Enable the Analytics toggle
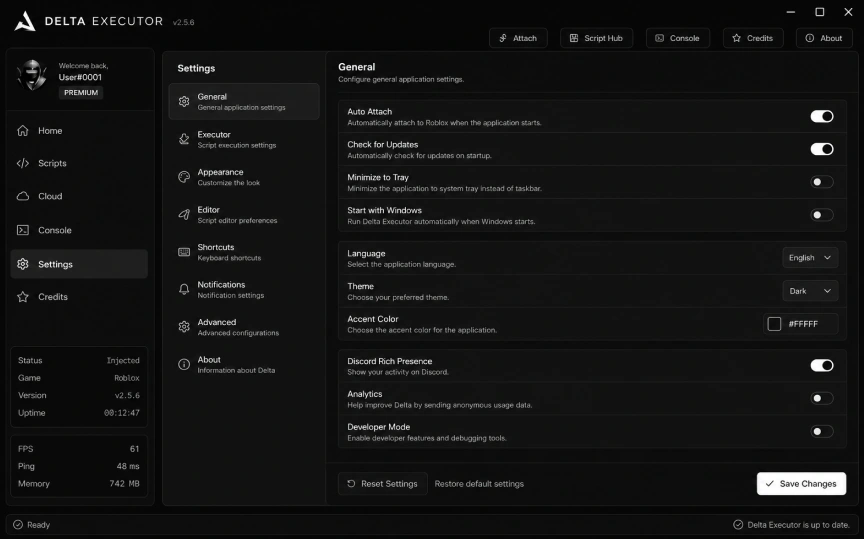The height and width of the screenshot is (539, 864). click(x=822, y=398)
